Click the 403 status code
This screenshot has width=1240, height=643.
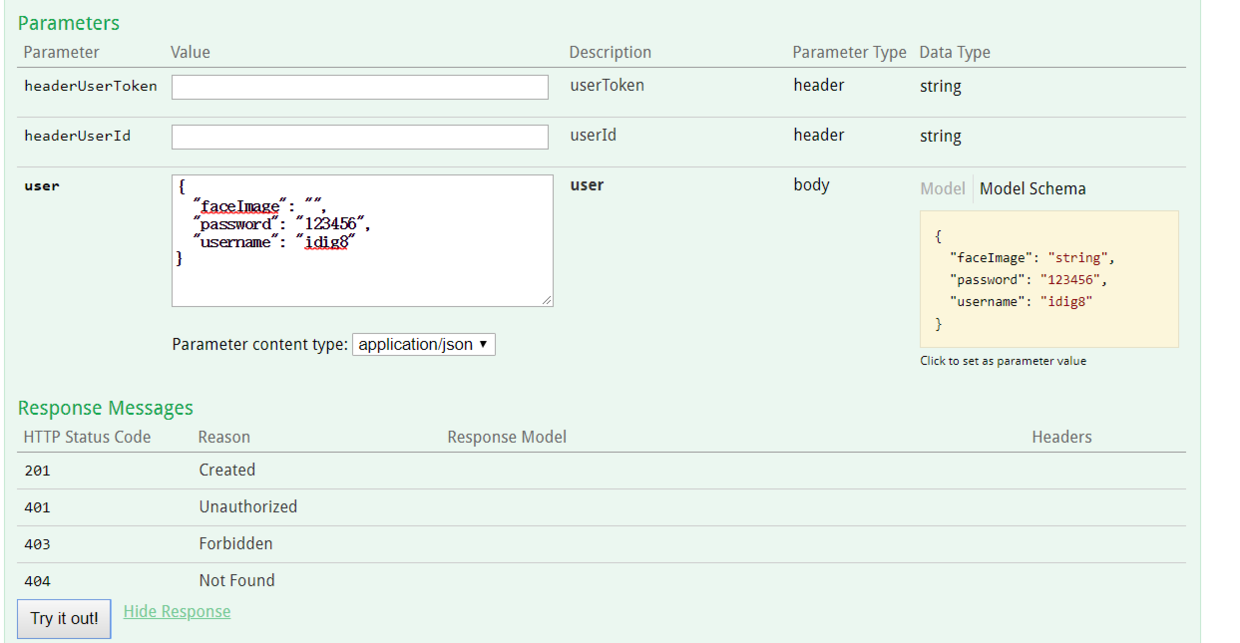click(x=37, y=545)
